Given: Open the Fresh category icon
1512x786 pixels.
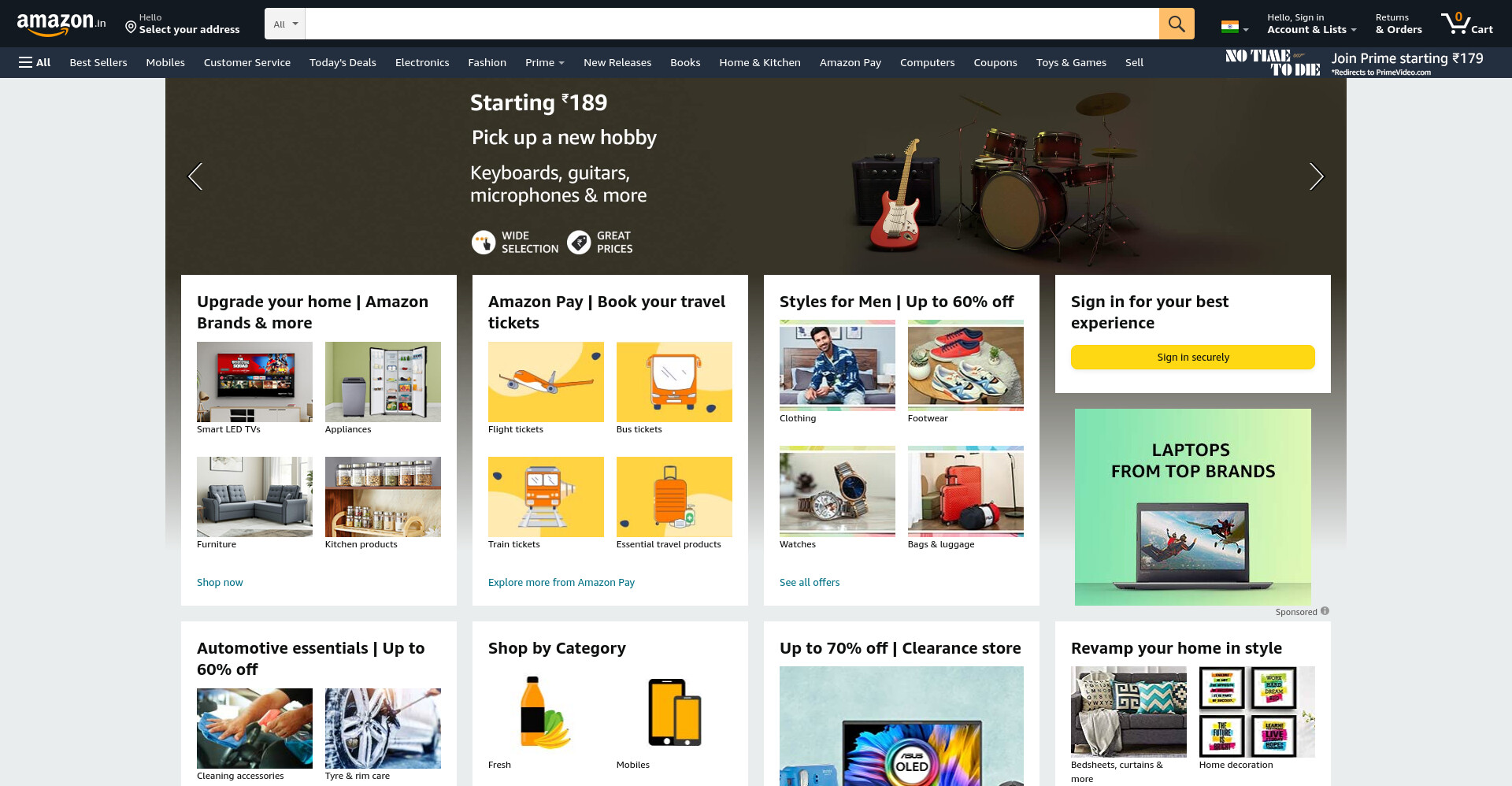Looking at the screenshot, I should pos(545,712).
